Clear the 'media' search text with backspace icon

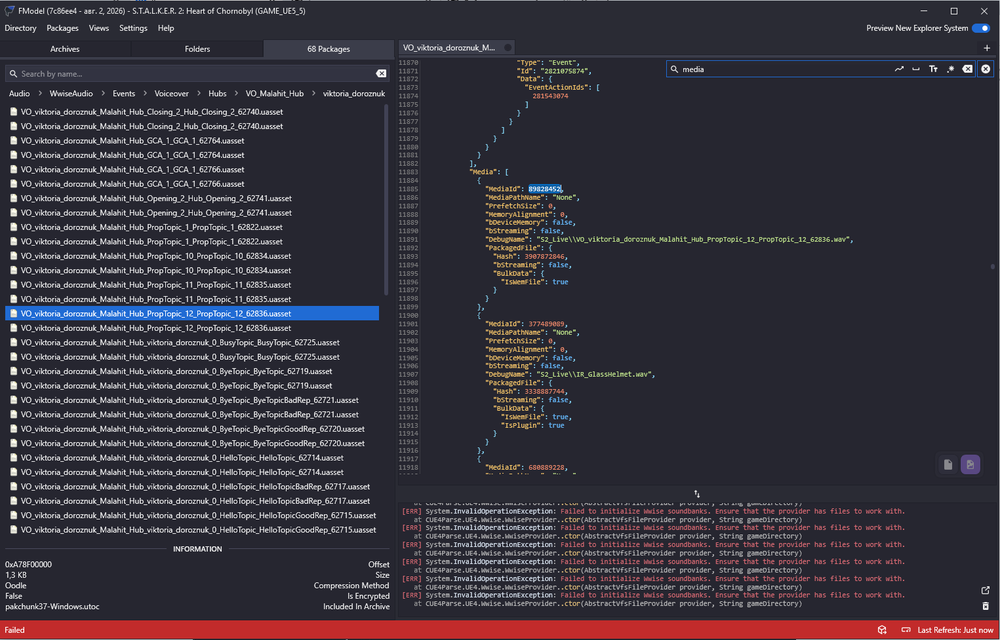pos(967,69)
